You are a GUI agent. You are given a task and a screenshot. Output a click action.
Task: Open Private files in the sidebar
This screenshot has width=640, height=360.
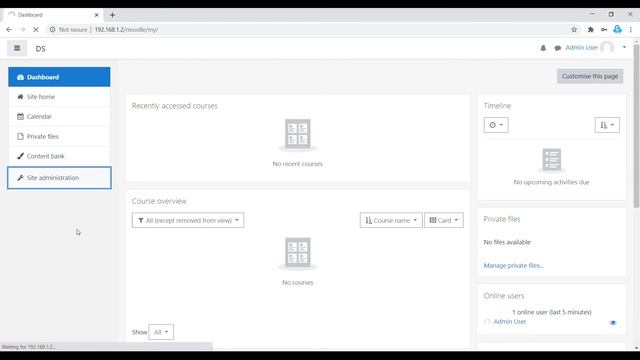59,136
